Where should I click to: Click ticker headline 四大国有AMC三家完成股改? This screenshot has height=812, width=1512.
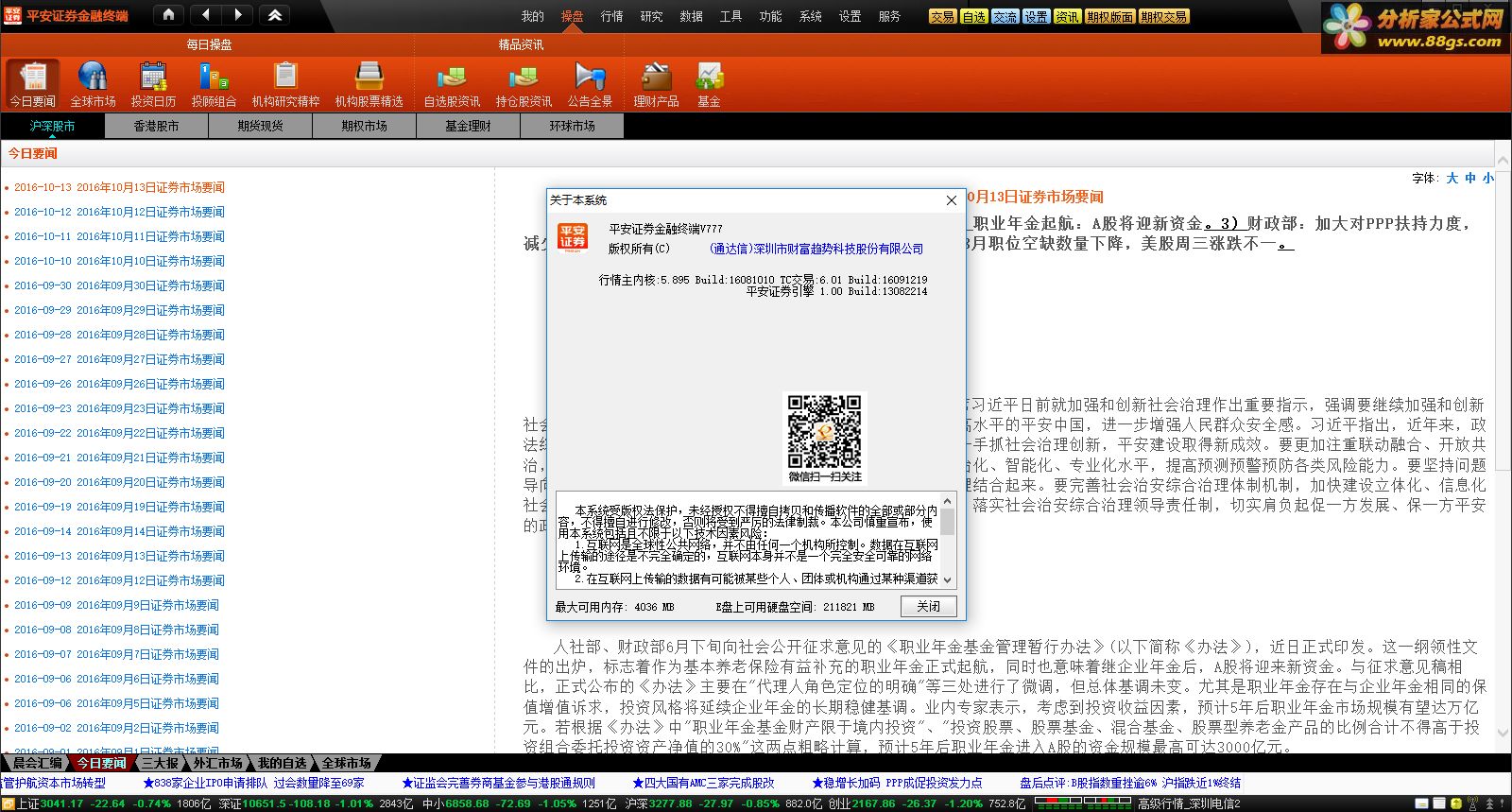coord(702,783)
